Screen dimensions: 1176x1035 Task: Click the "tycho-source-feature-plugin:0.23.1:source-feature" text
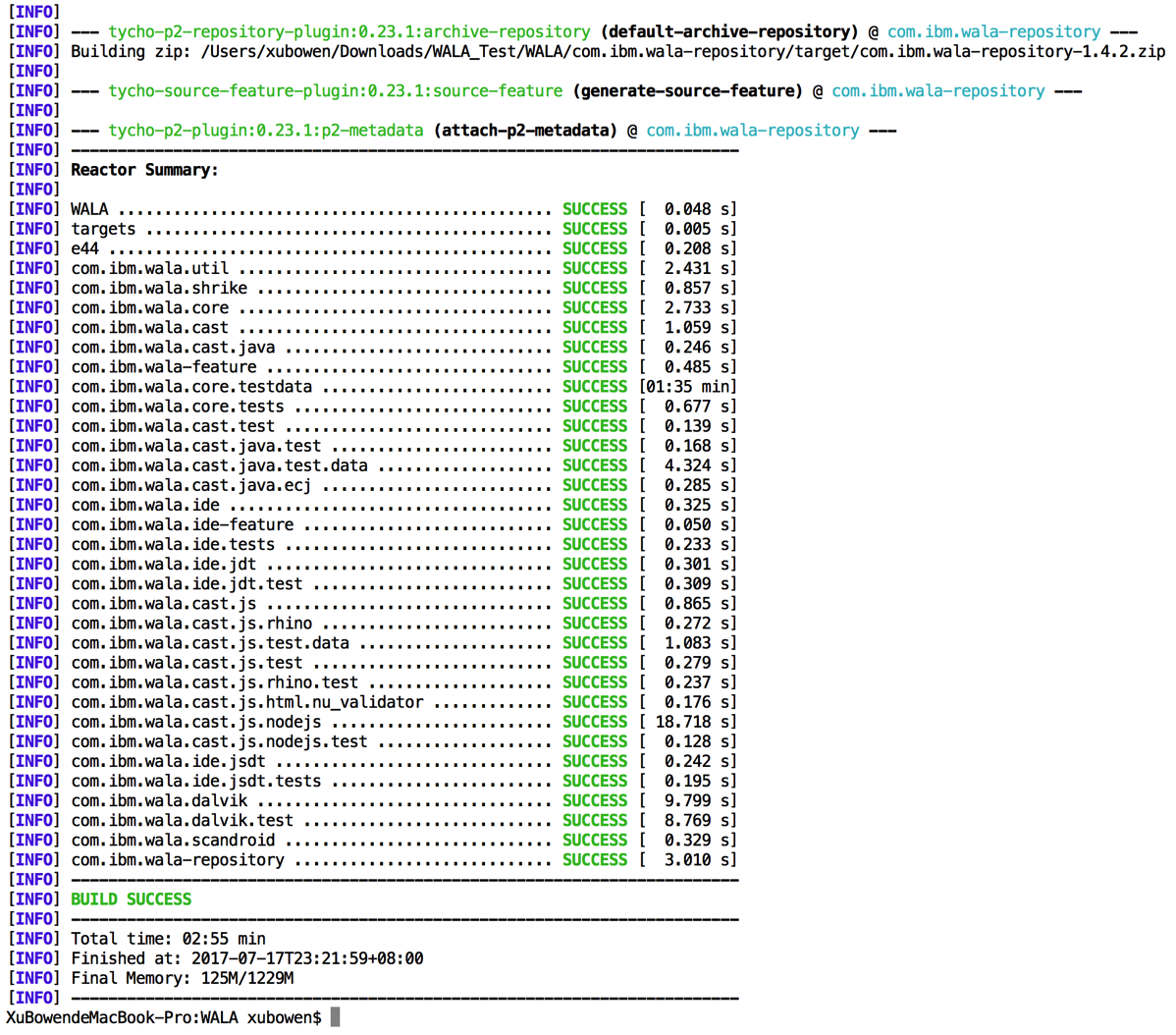click(336, 91)
